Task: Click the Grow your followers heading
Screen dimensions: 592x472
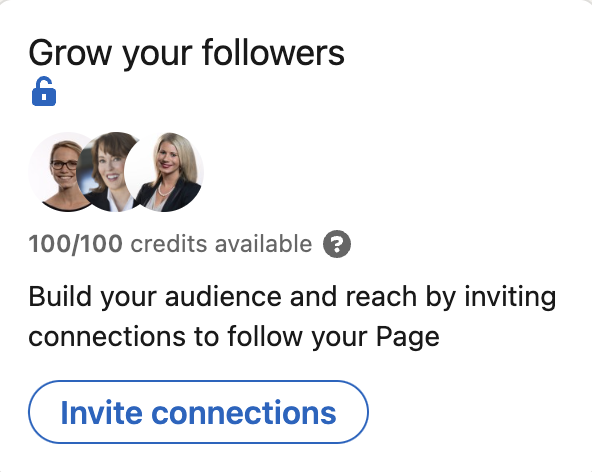Action: click(x=187, y=53)
